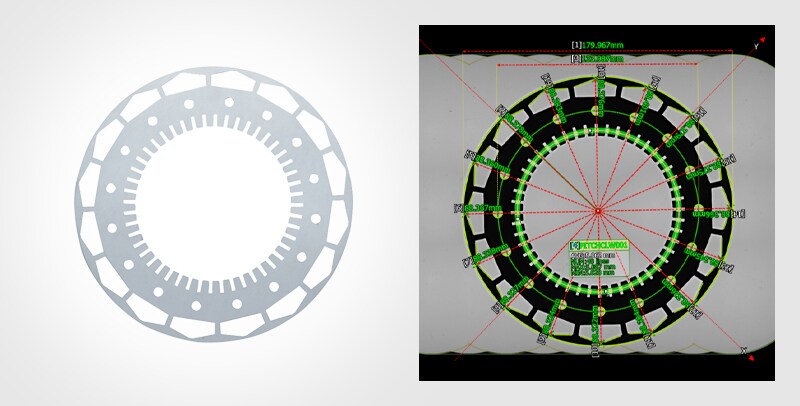Open the results box under PITCHCLW001

coord(597,264)
